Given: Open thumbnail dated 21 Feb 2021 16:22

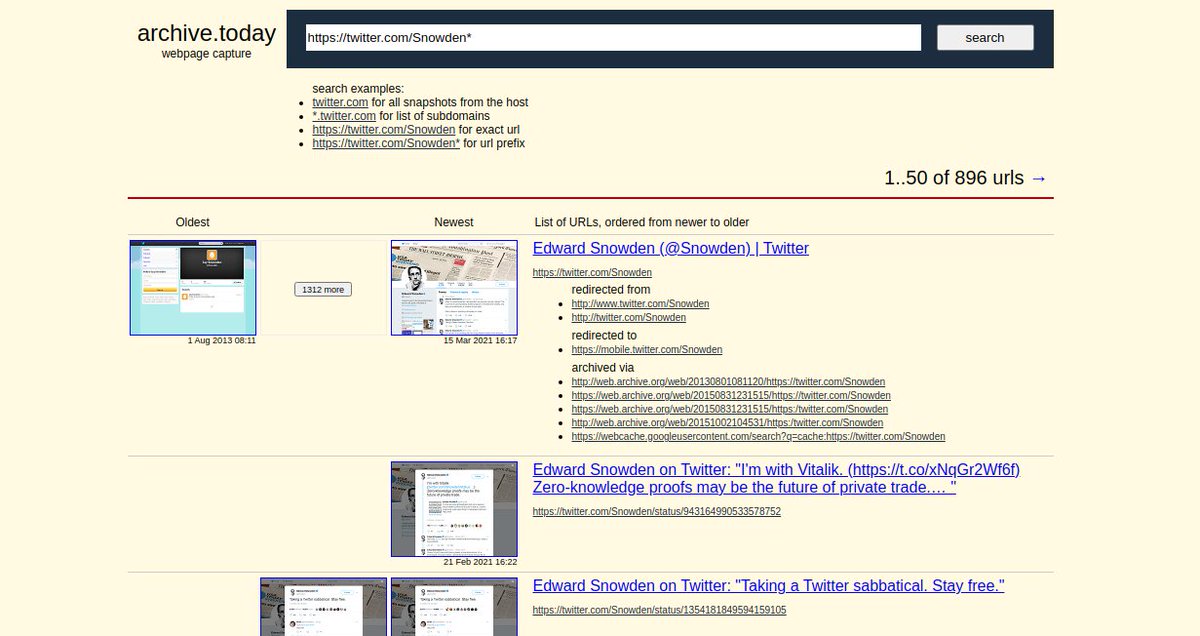Looking at the screenshot, I should pos(454,509).
